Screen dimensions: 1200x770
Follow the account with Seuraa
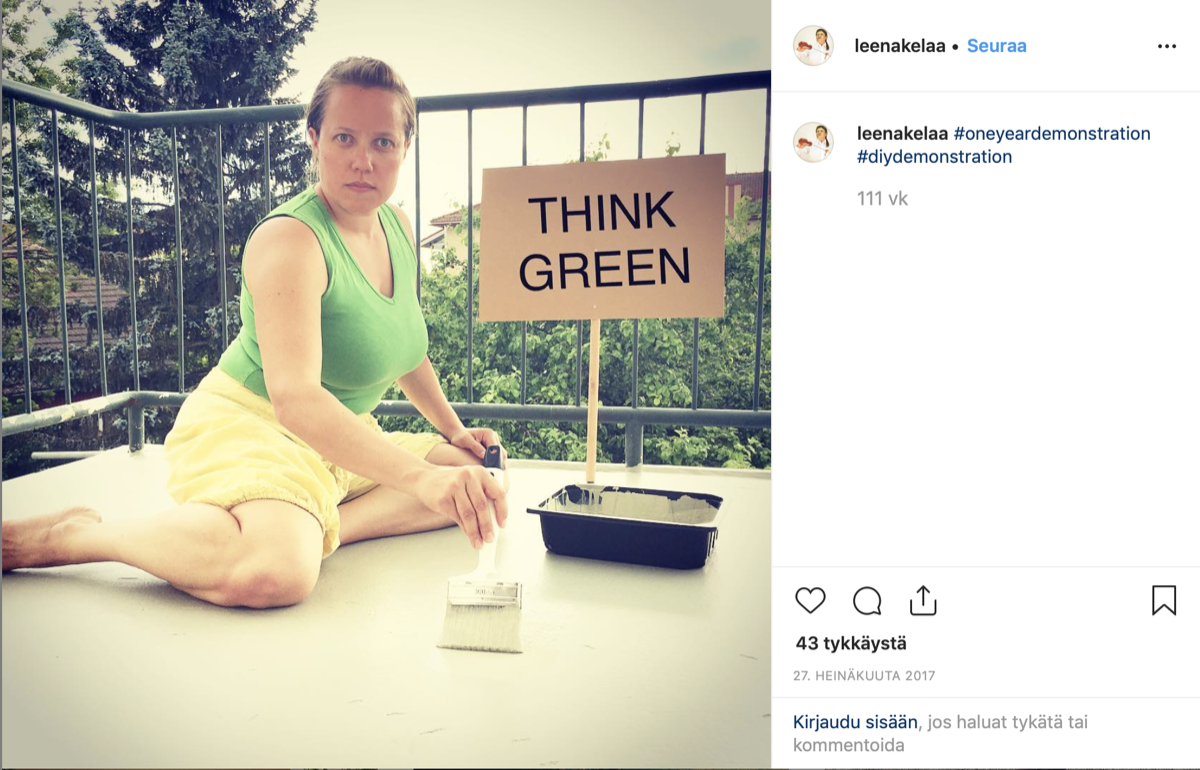pos(996,46)
